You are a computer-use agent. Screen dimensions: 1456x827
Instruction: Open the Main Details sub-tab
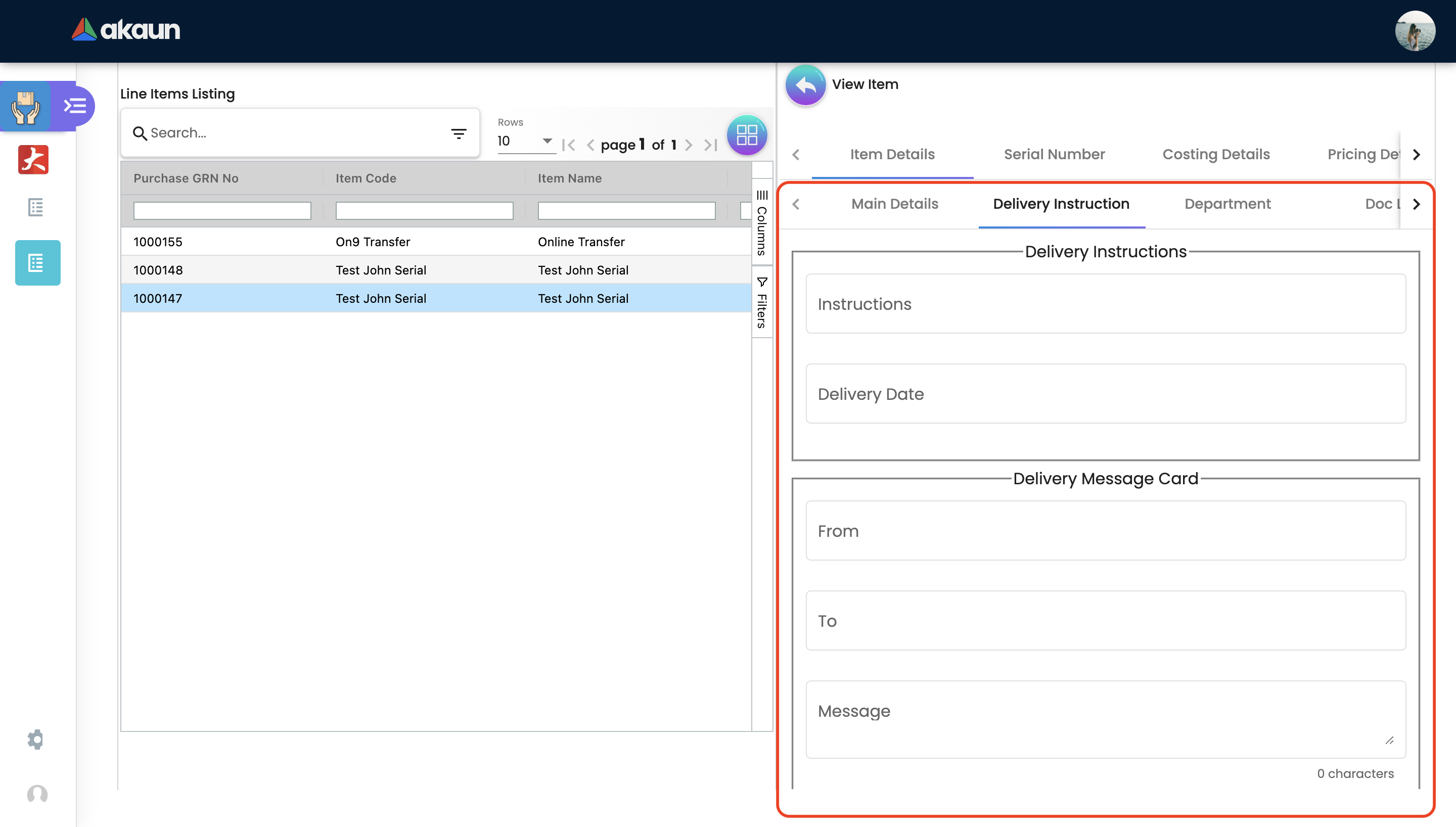894,204
